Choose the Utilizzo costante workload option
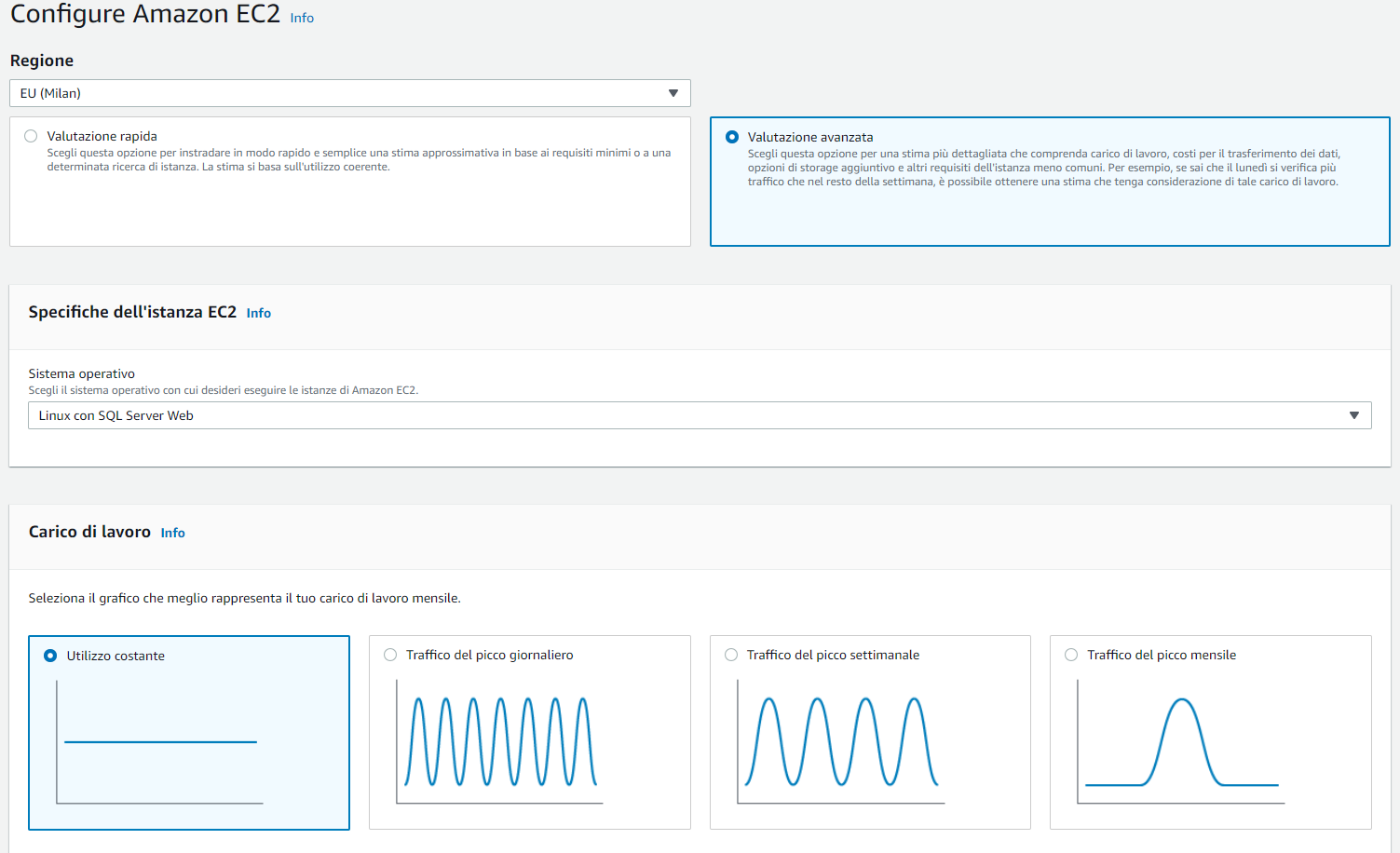The image size is (1400, 853). (x=50, y=656)
